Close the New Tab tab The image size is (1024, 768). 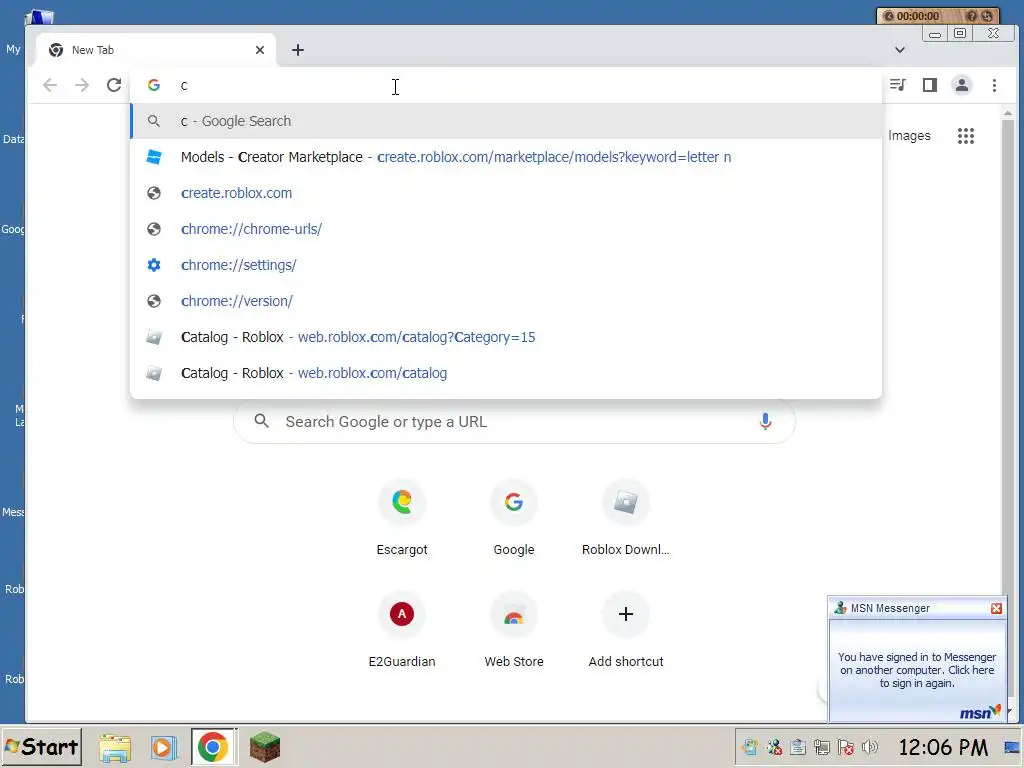260,50
